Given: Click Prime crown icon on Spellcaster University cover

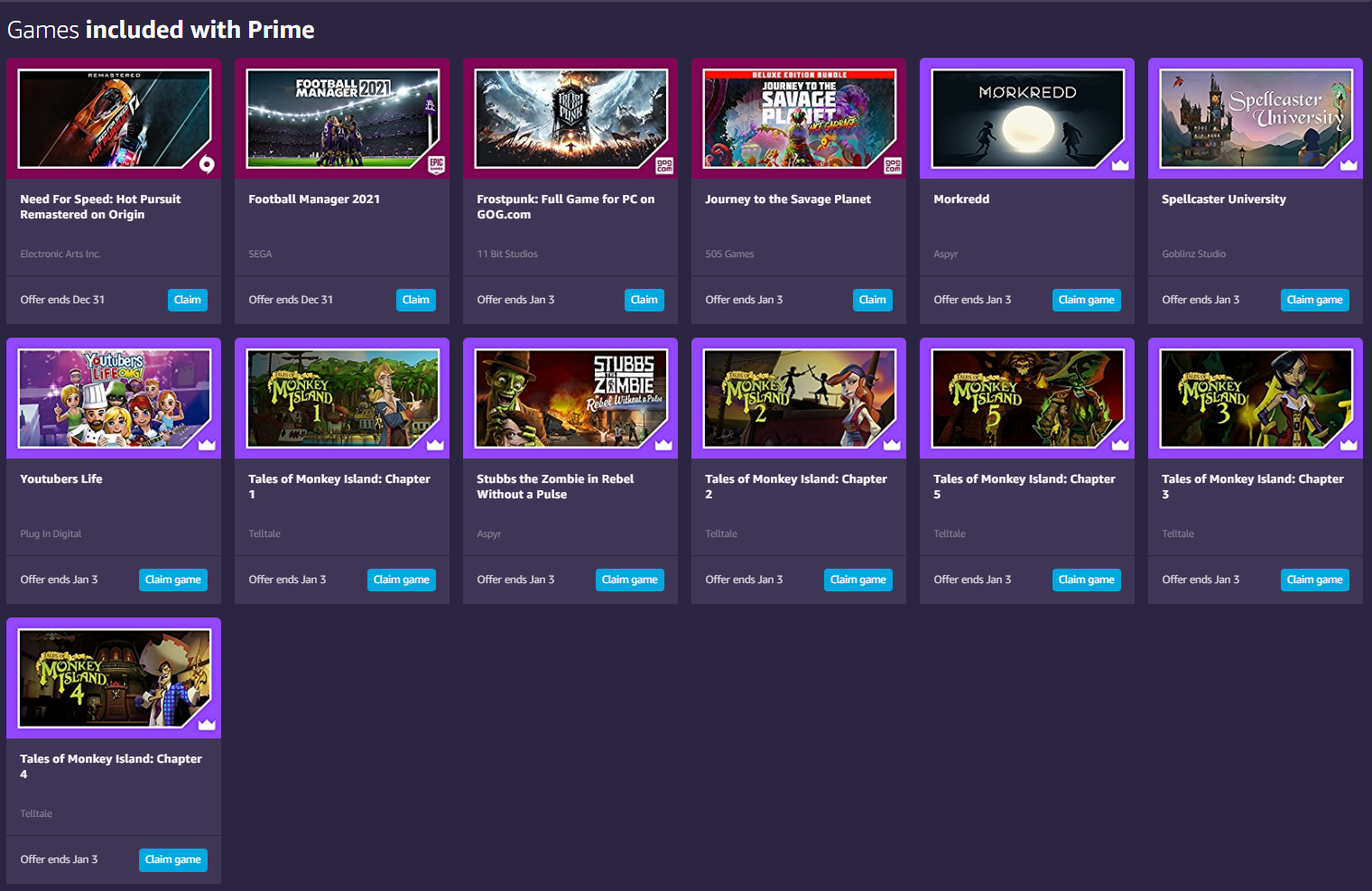Looking at the screenshot, I should click(1349, 164).
